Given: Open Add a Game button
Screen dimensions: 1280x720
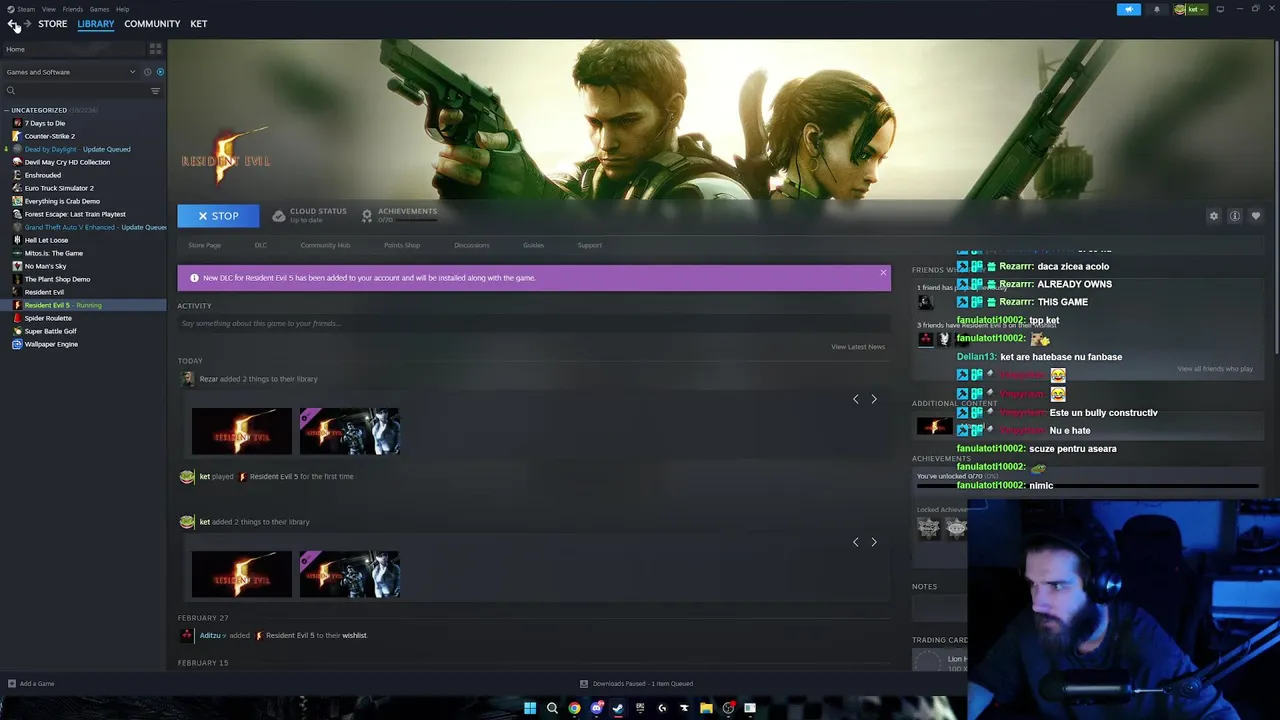Looking at the screenshot, I should 31,684.
